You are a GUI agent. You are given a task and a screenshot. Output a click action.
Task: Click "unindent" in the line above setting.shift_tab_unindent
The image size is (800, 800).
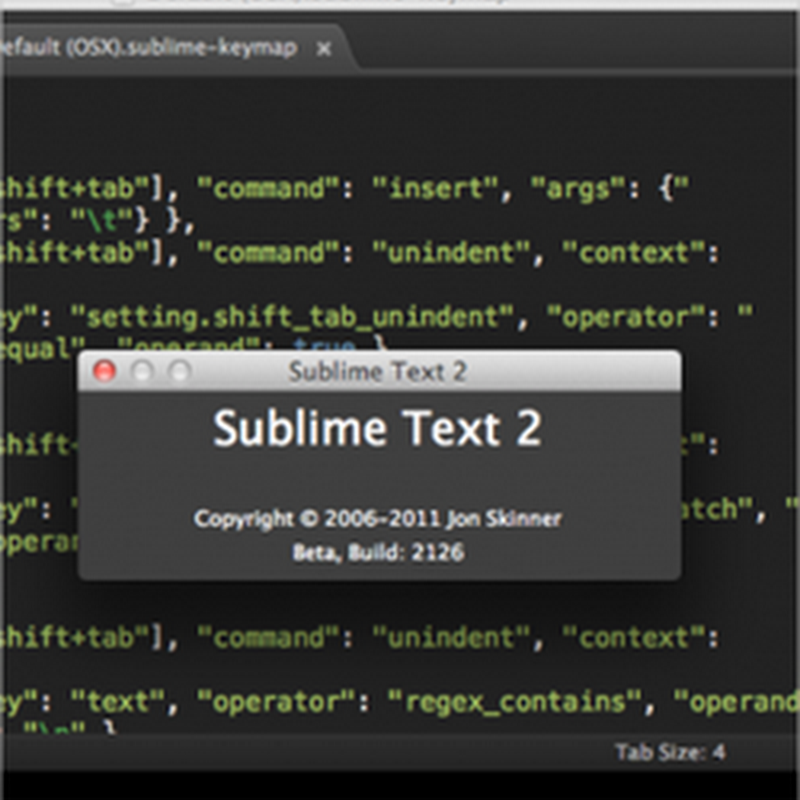[451, 253]
